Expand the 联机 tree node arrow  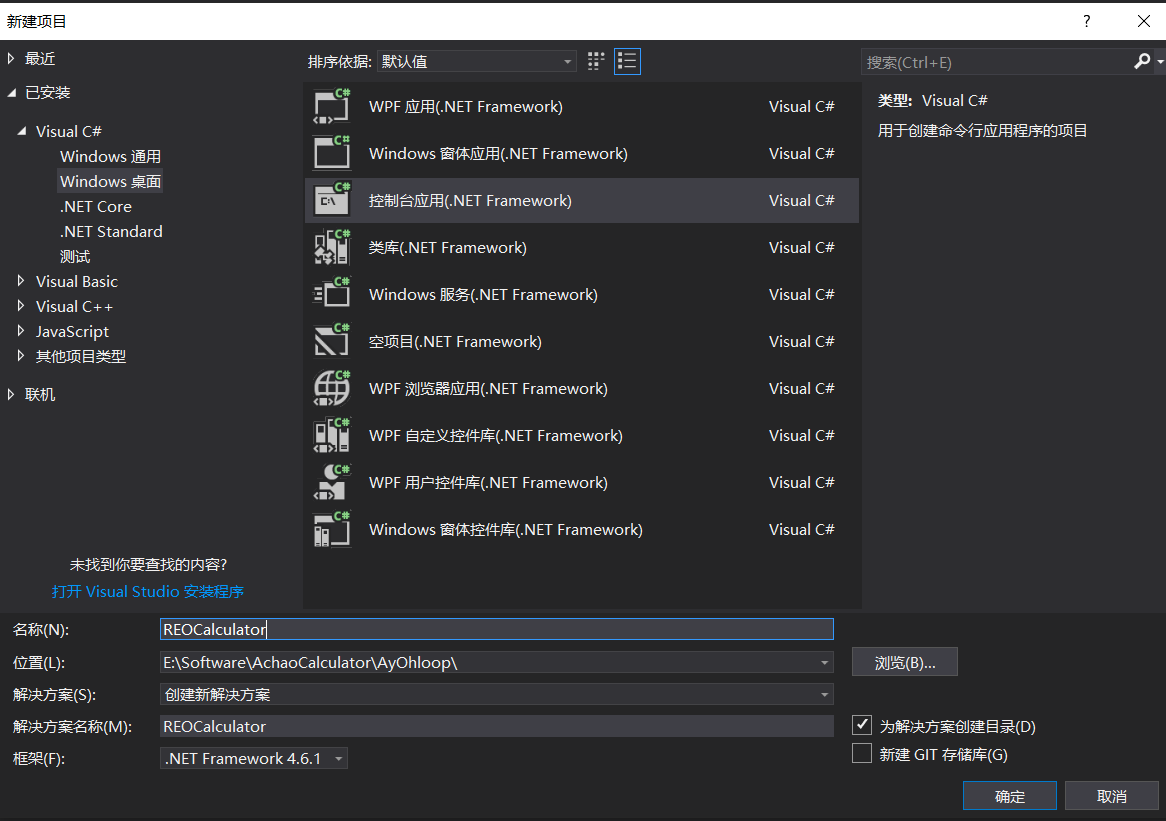click(11, 394)
